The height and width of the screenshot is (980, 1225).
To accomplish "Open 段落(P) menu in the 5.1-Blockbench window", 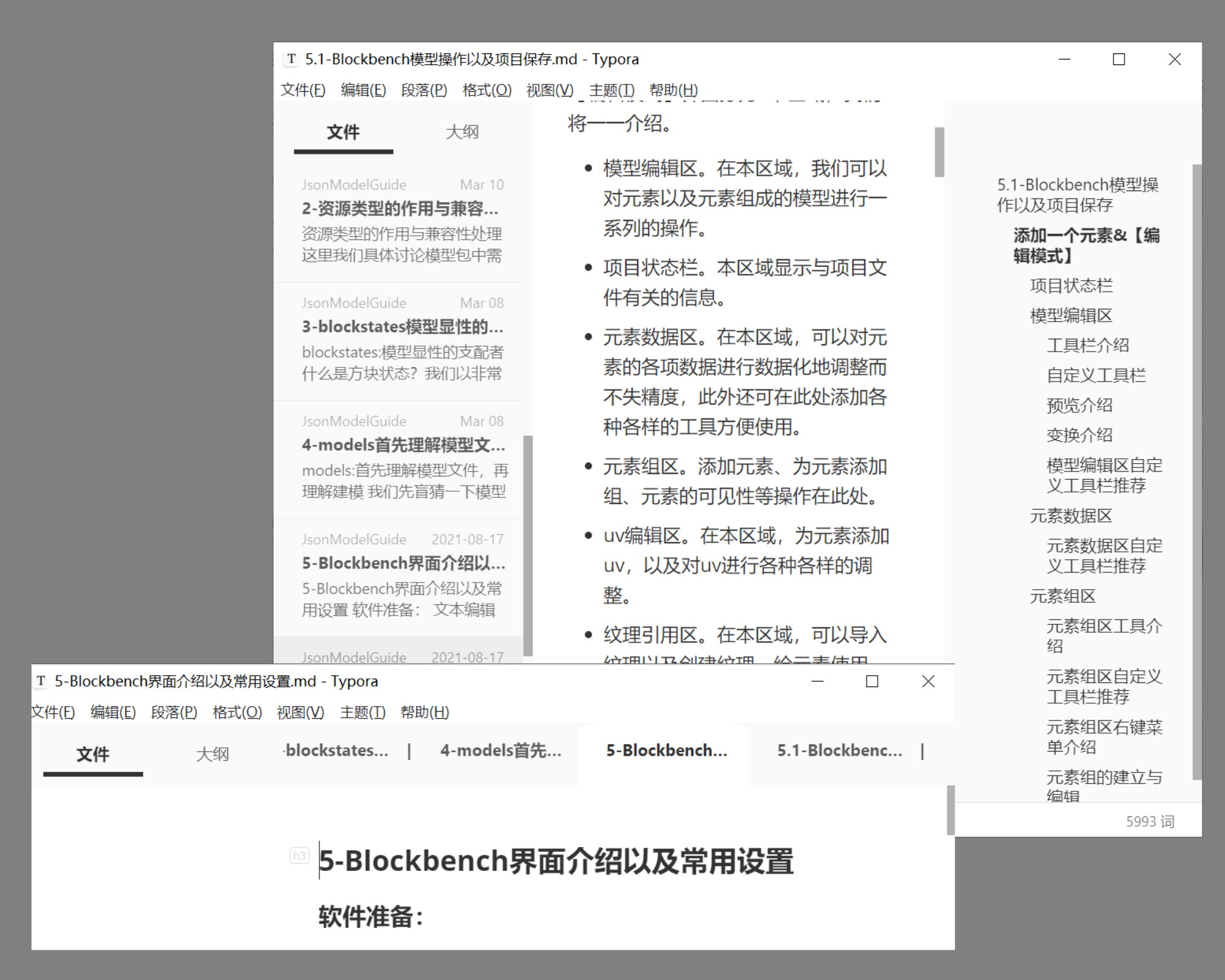I will point(424,90).
